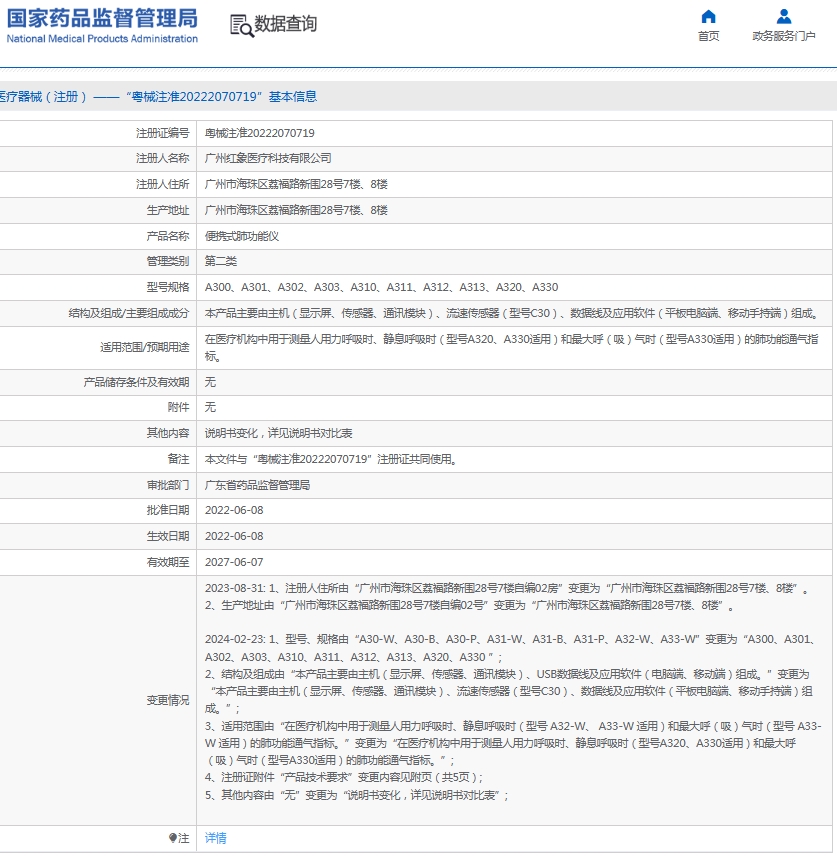Click 说明书变化，详见说明书对比表 value
Viewport: 837px width, 858px height.
(278, 433)
